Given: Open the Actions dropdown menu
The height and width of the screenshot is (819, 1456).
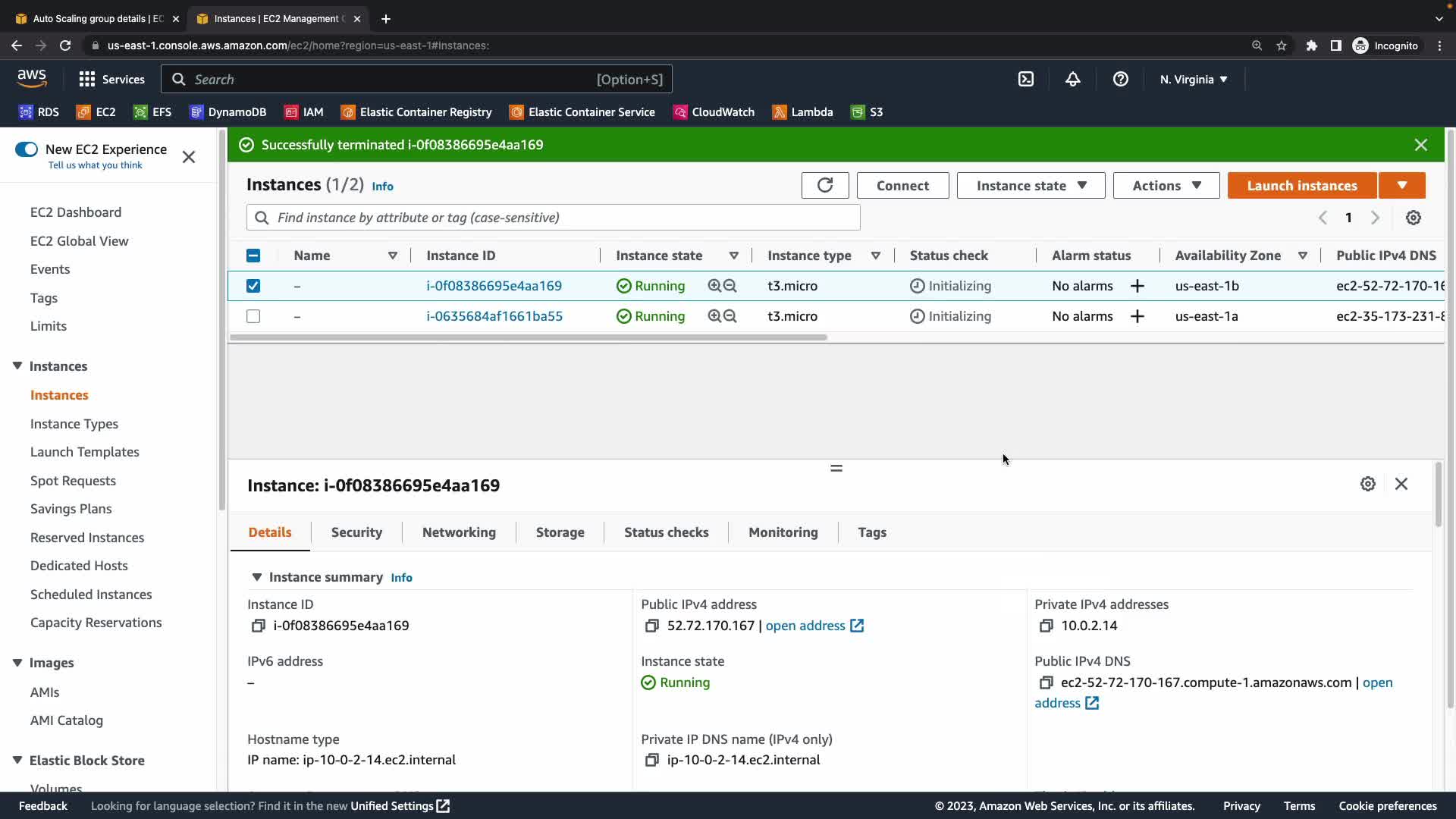Looking at the screenshot, I should click(x=1166, y=185).
